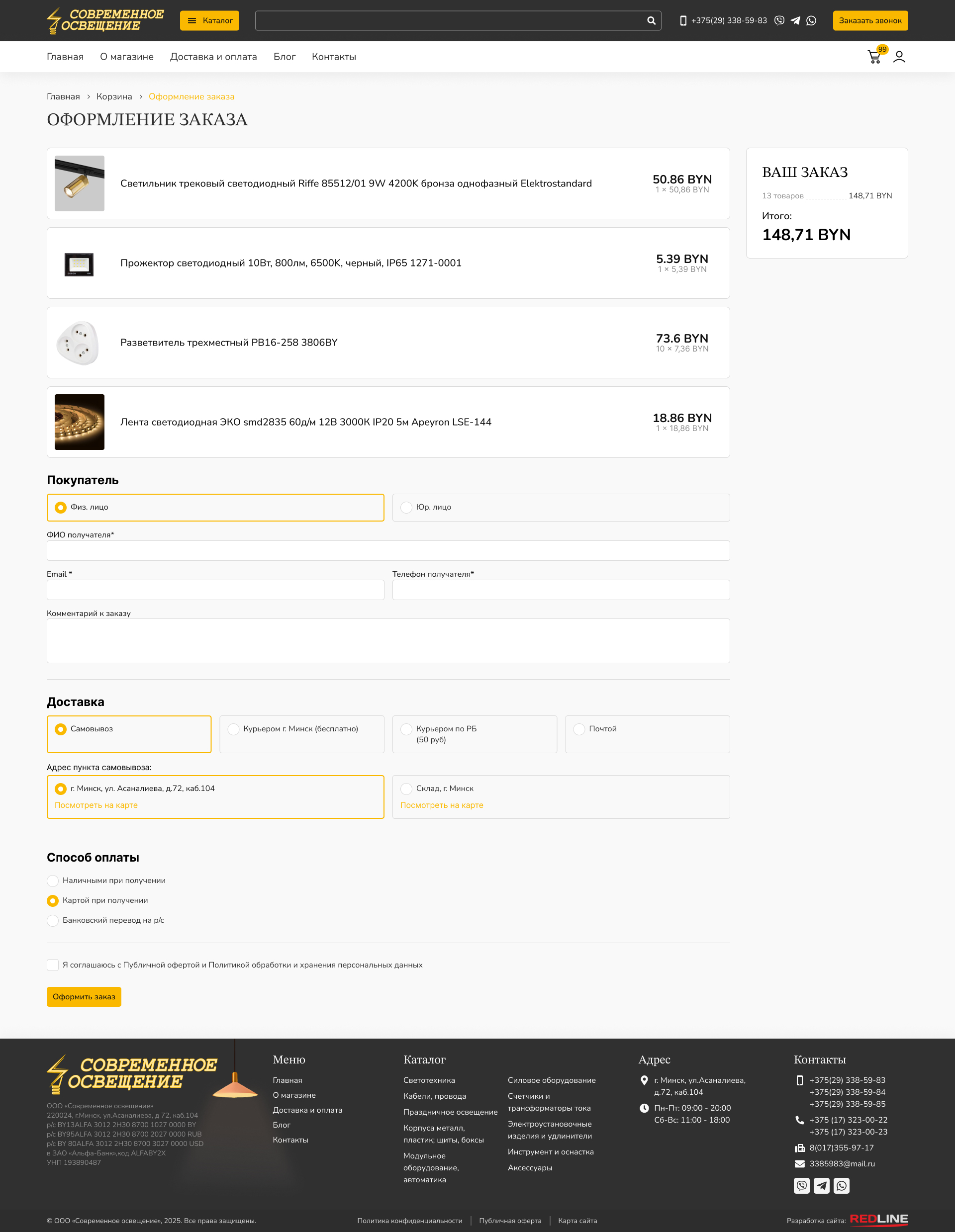Select the Юр. лицо buyer option
This screenshot has width=955, height=1232.
(x=406, y=507)
